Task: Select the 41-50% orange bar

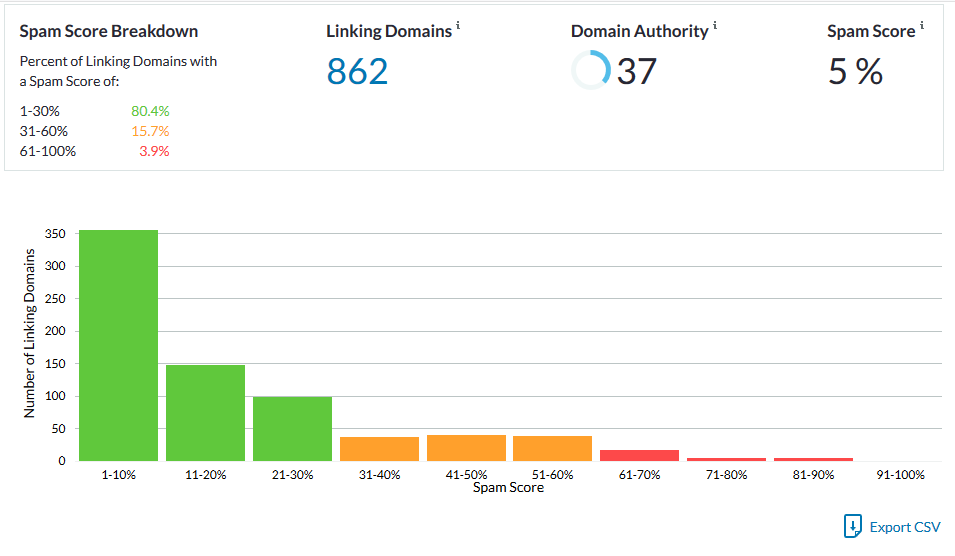Action: point(466,447)
